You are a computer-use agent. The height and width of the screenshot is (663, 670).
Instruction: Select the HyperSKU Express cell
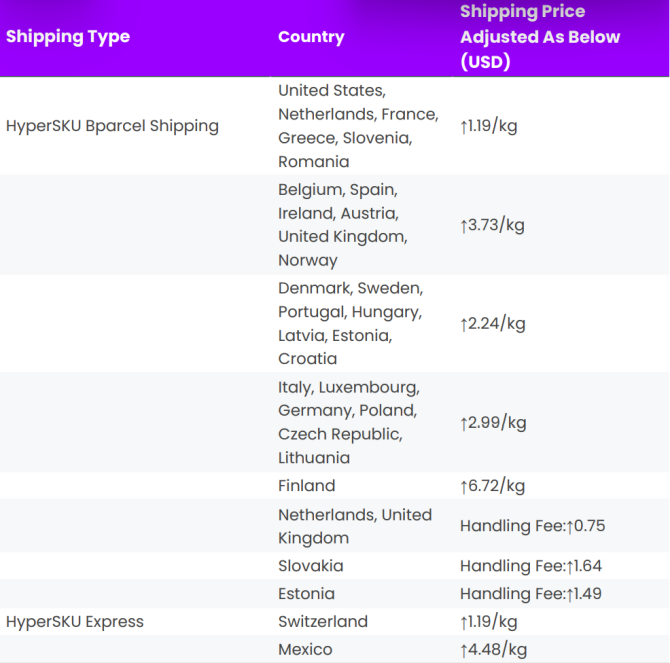click(x=75, y=621)
